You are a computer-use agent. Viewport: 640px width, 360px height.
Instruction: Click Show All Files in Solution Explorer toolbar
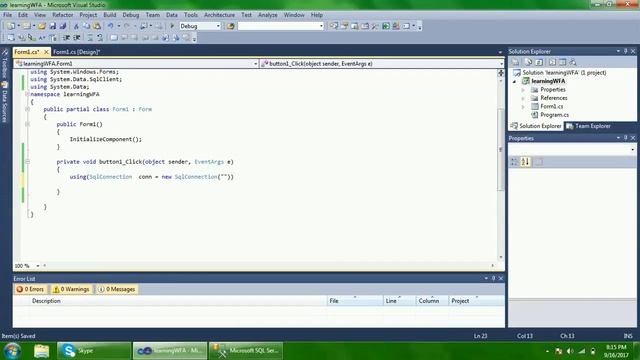(x=528, y=62)
